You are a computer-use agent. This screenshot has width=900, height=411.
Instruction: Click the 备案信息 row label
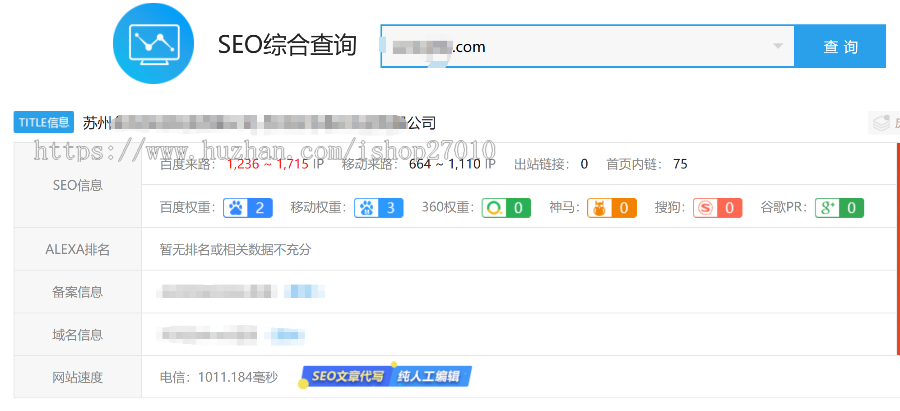coord(77,292)
